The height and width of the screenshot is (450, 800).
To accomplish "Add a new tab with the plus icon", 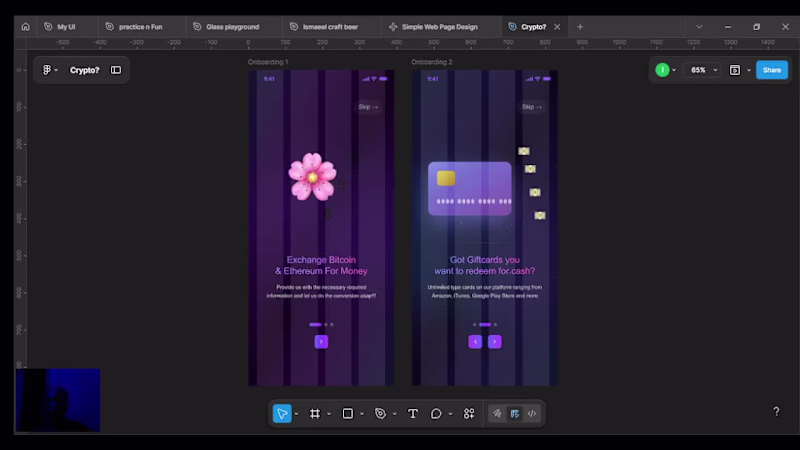I will point(580,27).
